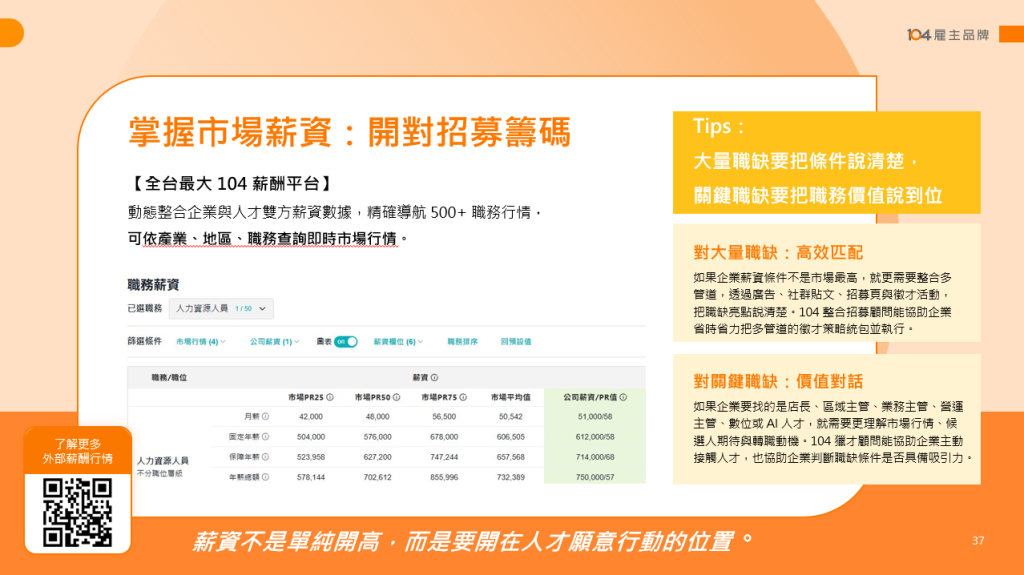Click the 市場PR25 column header text
Image resolution: width=1024 pixels, height=575 pixels.
tap(306, 397)
